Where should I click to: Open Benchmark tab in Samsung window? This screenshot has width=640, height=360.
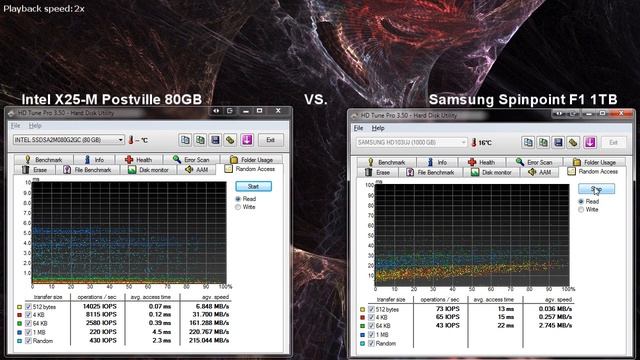coord(387,162)
